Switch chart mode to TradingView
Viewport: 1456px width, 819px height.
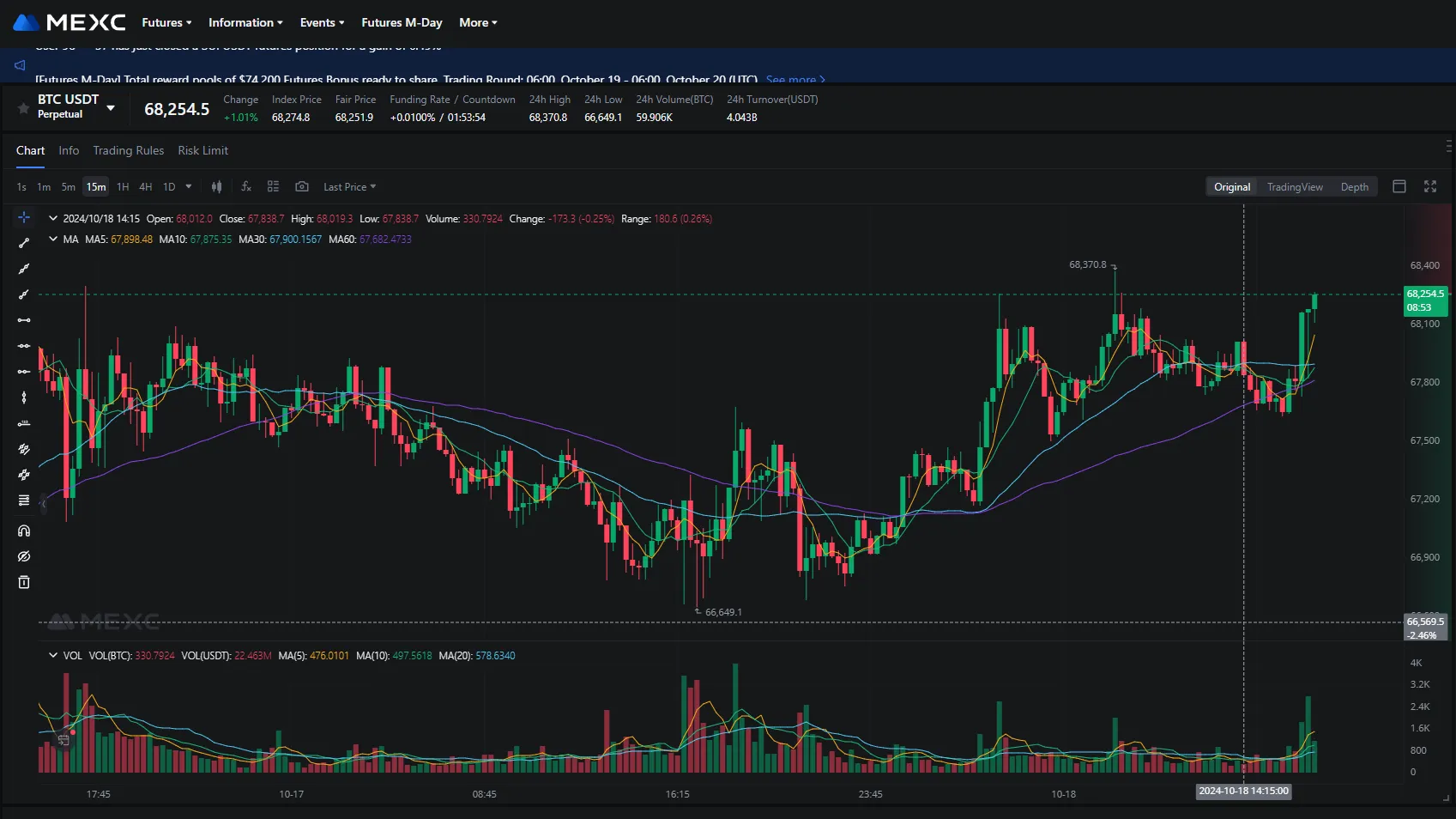1295,186
